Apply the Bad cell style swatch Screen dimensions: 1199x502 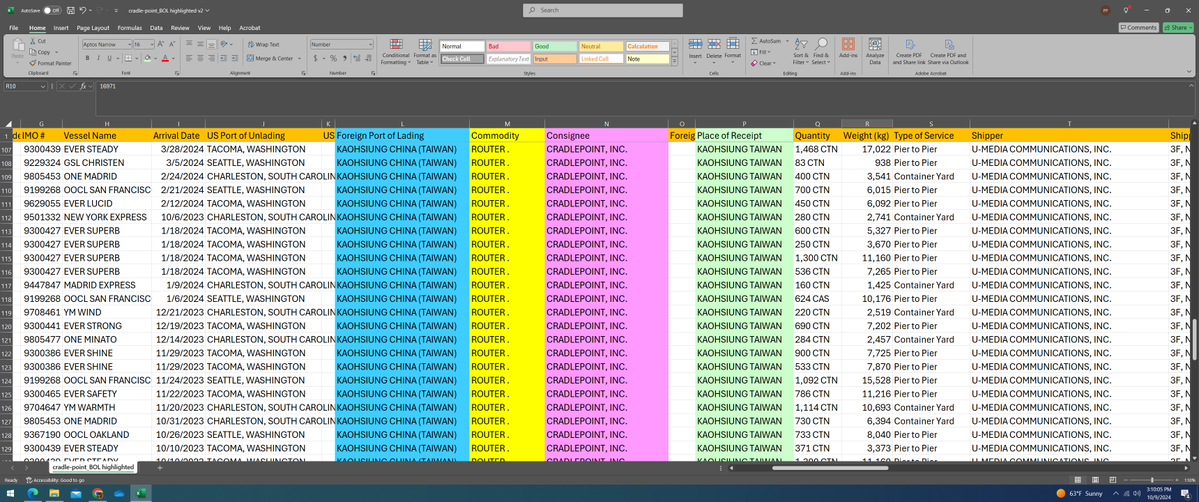(x=507, y=46)
